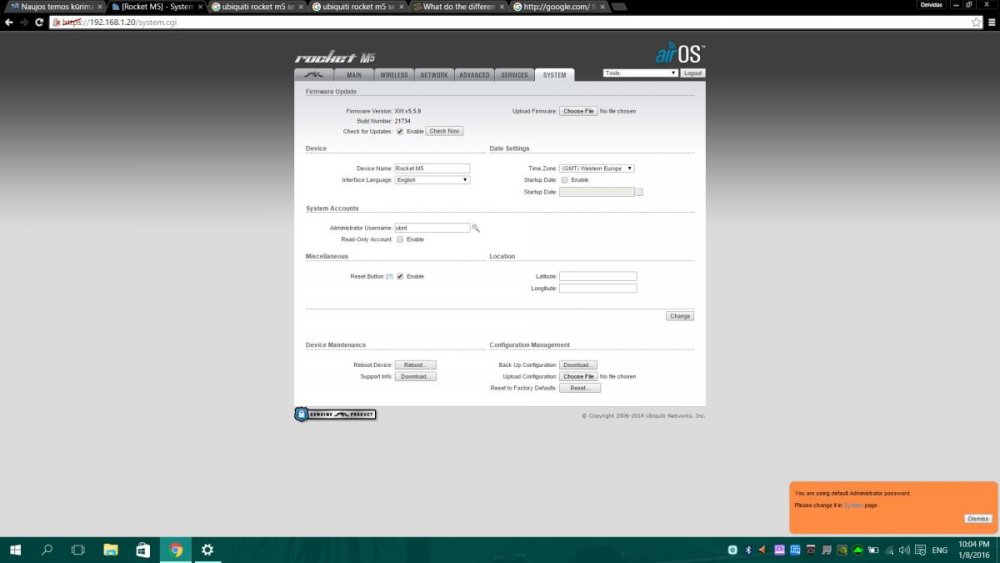
Task: Click the Change button
Action: [680, 316]
